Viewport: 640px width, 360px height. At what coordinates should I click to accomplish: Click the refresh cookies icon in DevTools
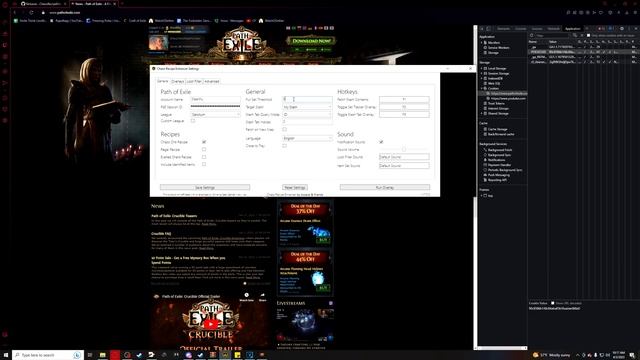pos(531,36)
